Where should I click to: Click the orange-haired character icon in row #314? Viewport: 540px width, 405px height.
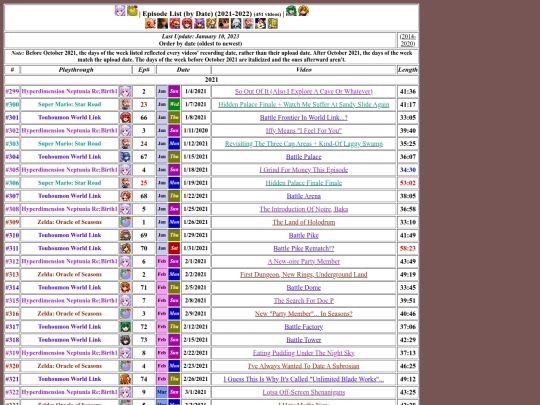click(x=125, y=288)
